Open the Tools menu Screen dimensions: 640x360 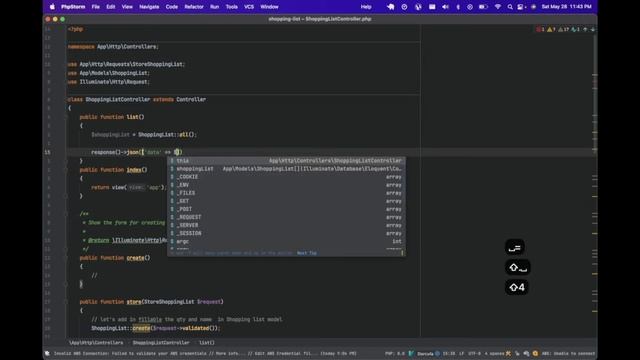[x=231, y=7]
